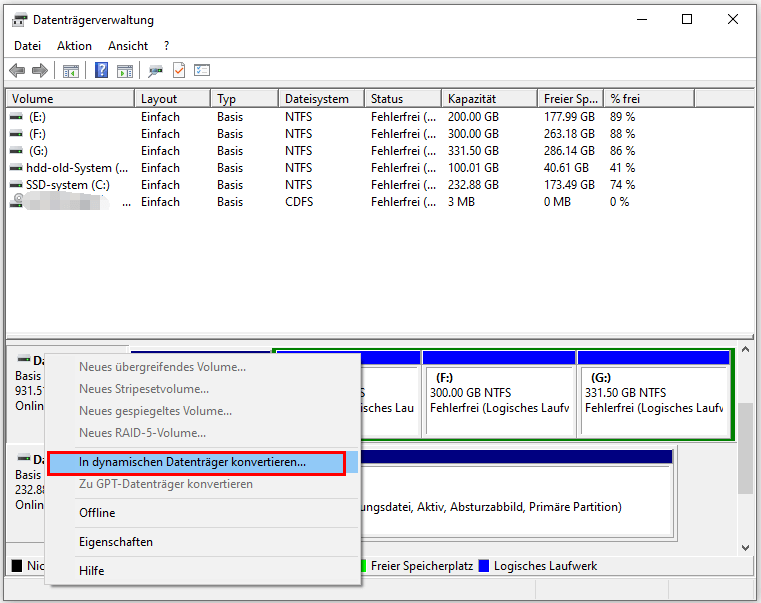Select the SSD-system (C:) volume icon

(x=17, y=185)
